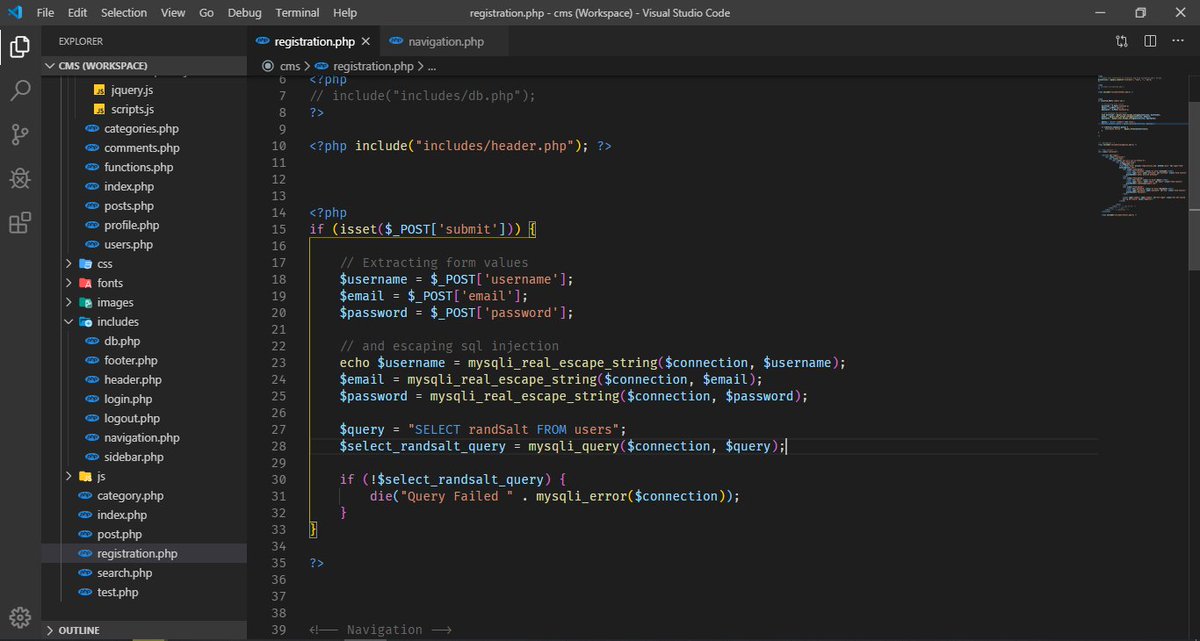Select the registration.php editor tab
This screenshot has height=641, width=1200.
pyautogui.click(x=312, y=42)
